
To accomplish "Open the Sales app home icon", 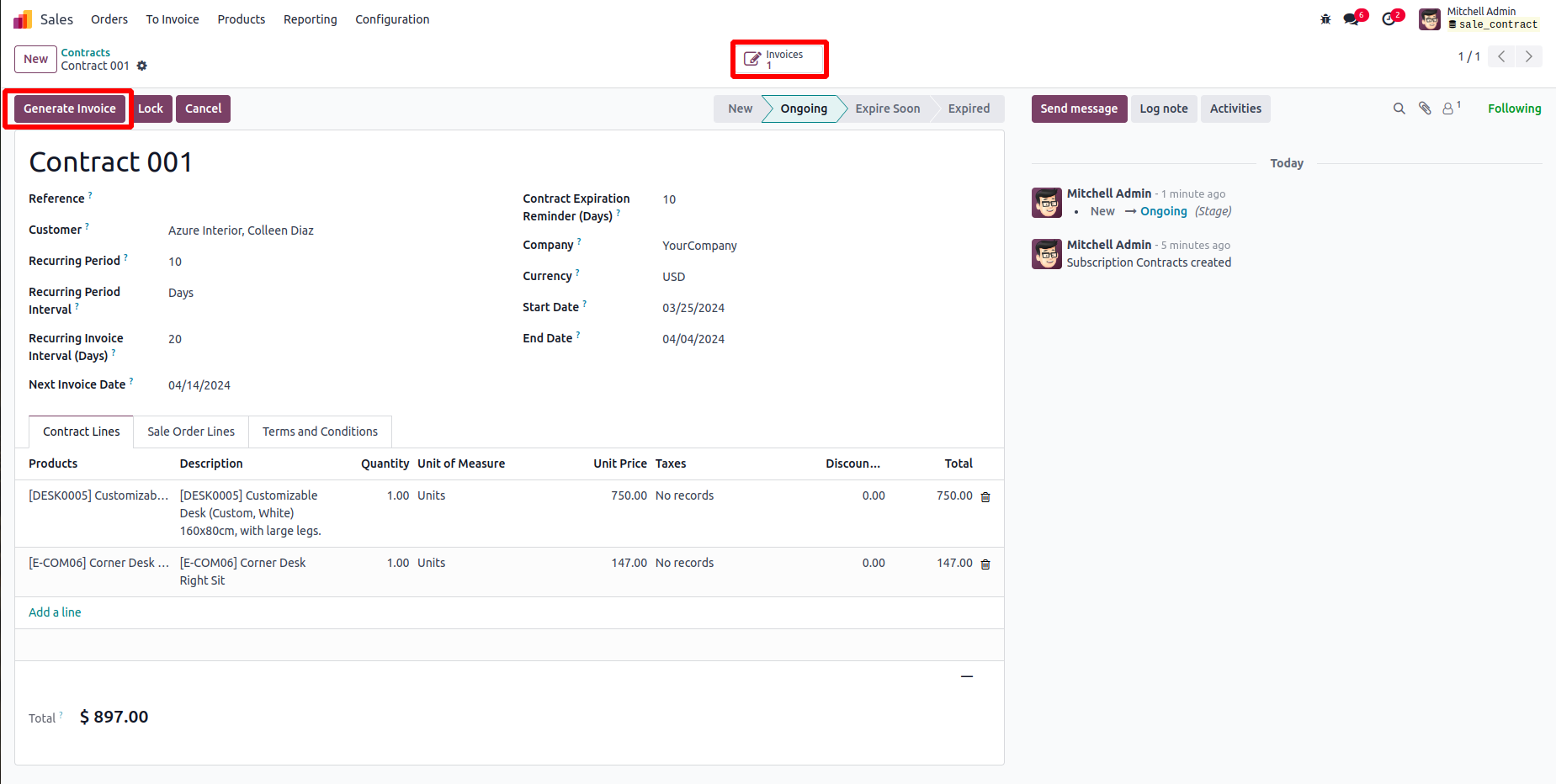I will (x=23, y=19).
